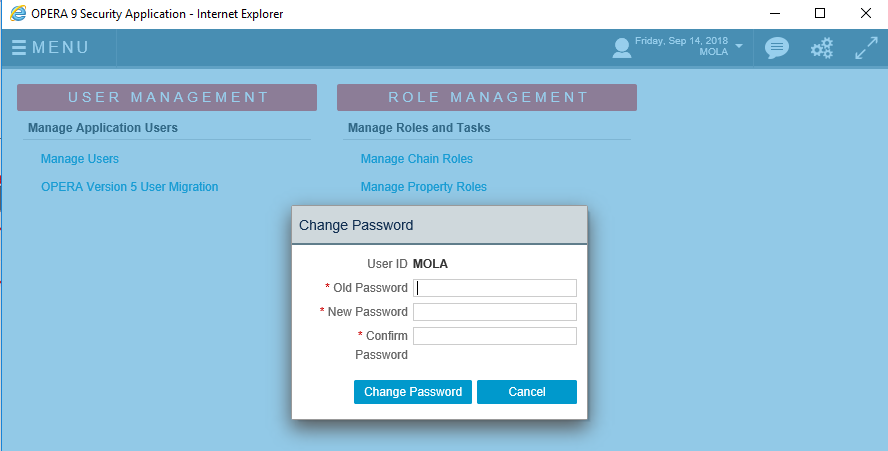Select the USER MANAGEMENT header
The width and height of the screenshot is (888, 451).
(167, 97)
